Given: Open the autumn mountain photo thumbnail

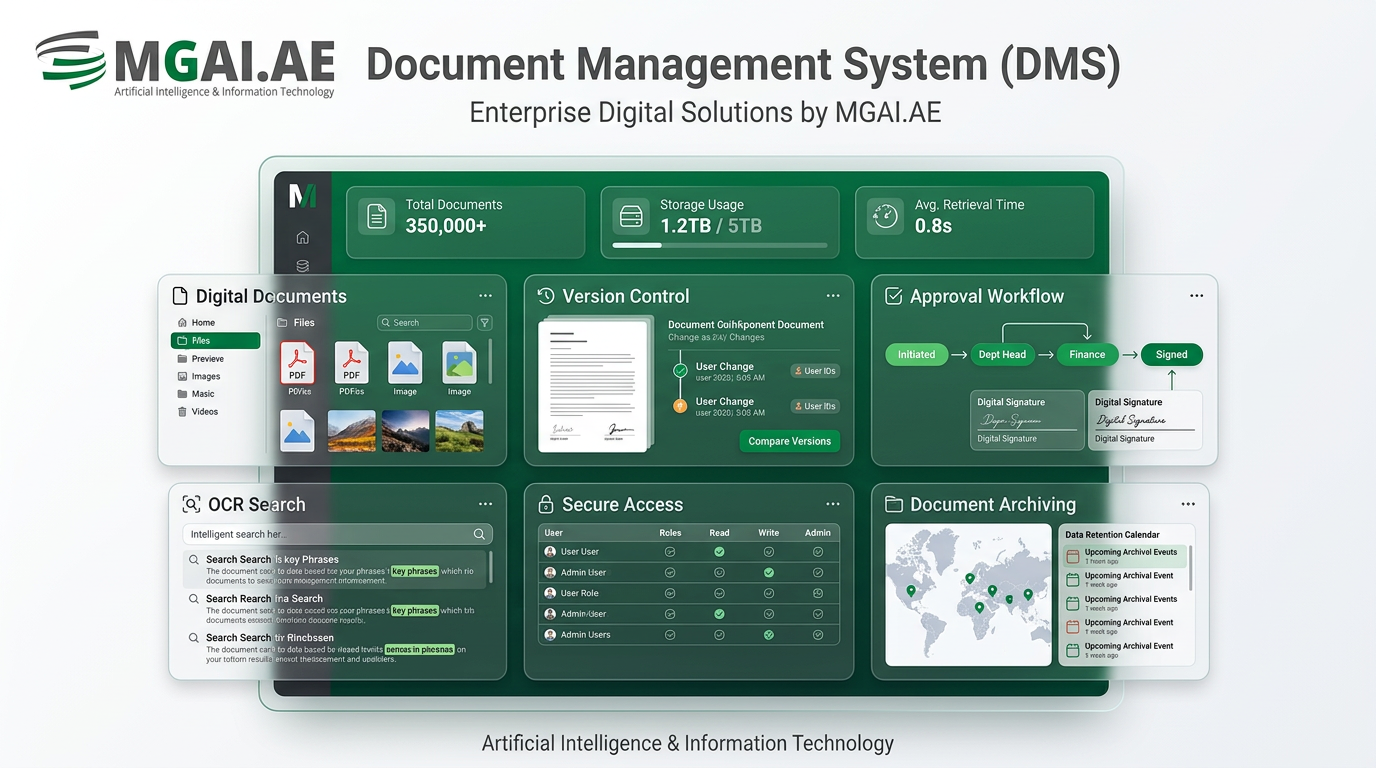Looking at the screenshot, I should [x=352, y=431].
